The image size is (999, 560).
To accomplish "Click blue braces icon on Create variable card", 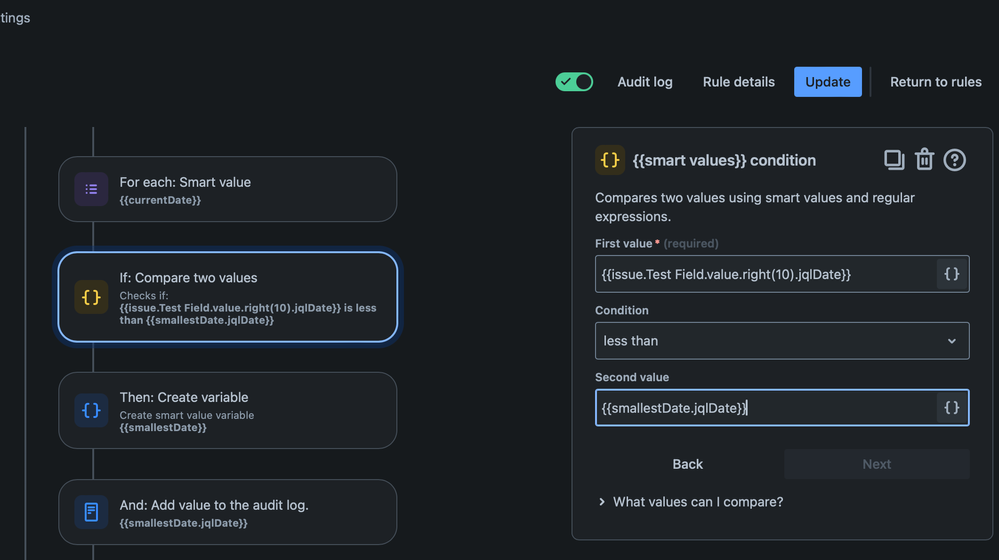I will tap(91, 410).
